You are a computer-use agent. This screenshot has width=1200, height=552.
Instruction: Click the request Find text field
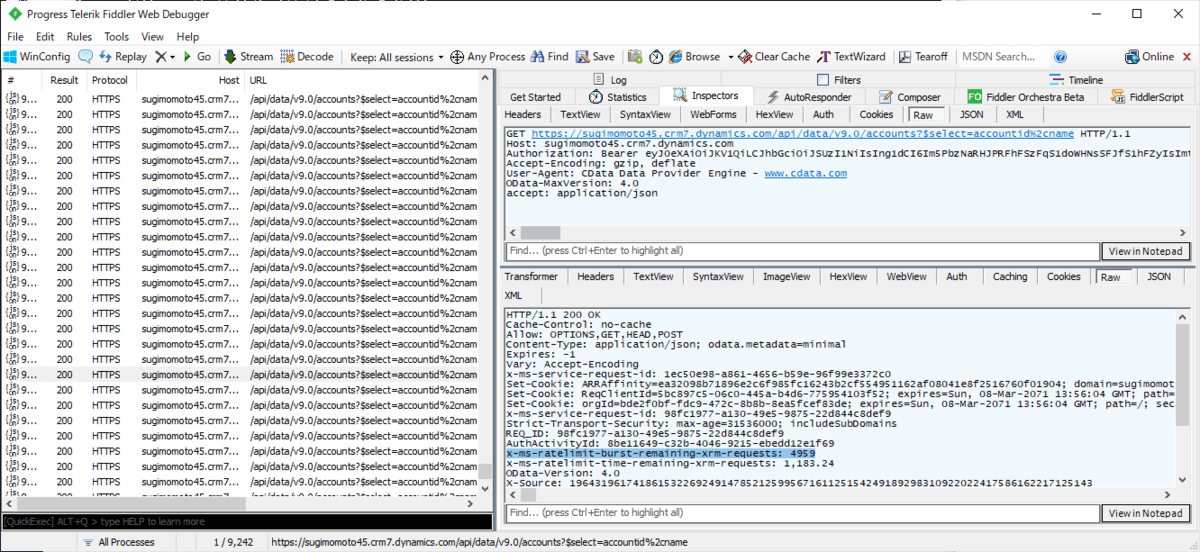click(x=802, y=251)
